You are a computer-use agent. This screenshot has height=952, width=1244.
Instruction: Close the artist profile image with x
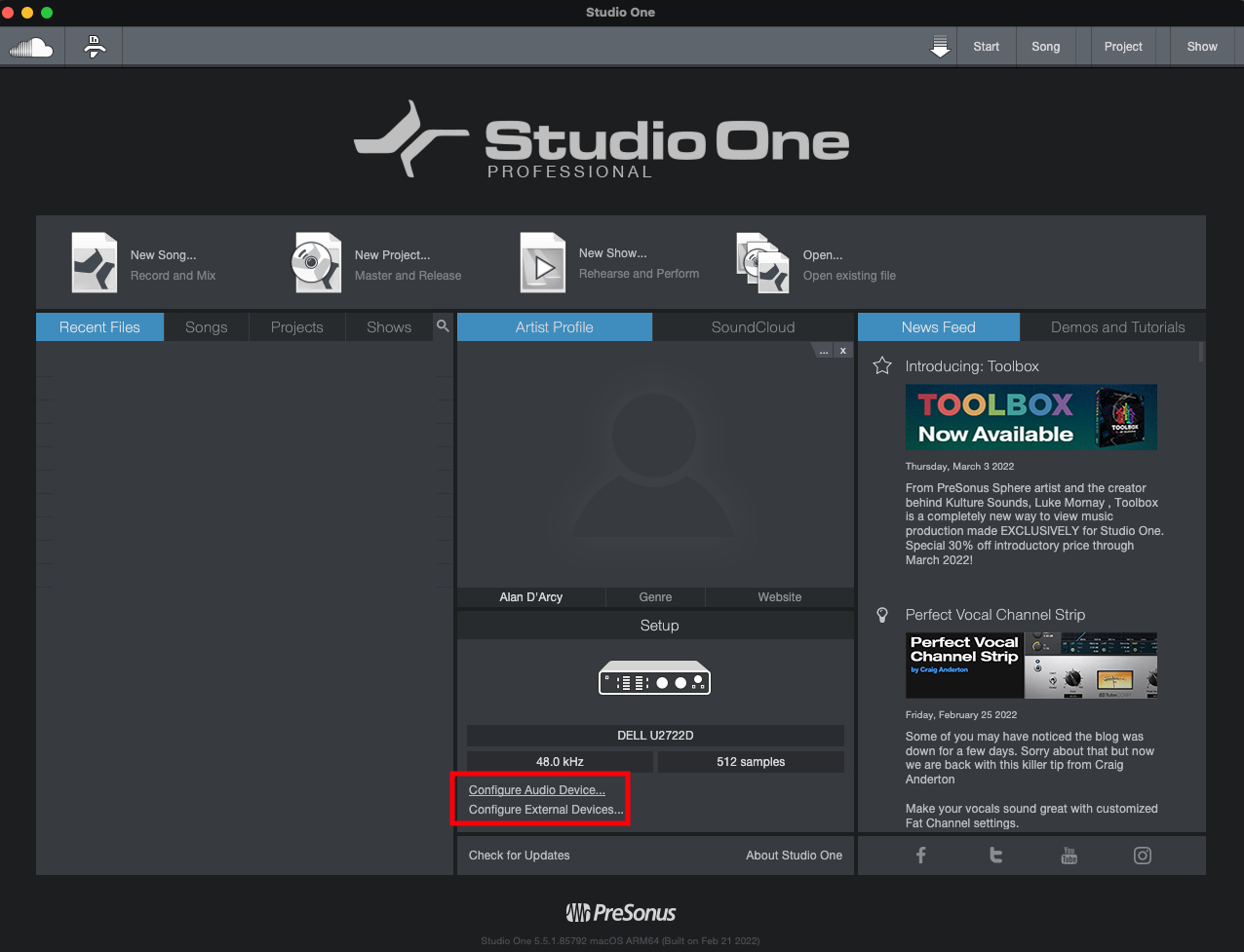click(843, 351)
